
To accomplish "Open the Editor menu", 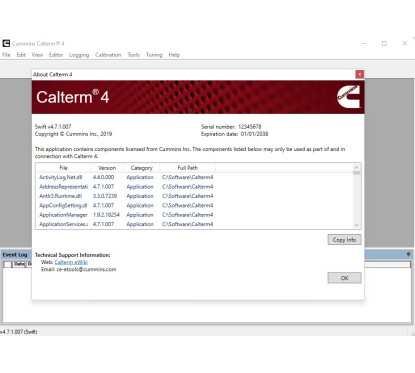I will click(56, 55).
